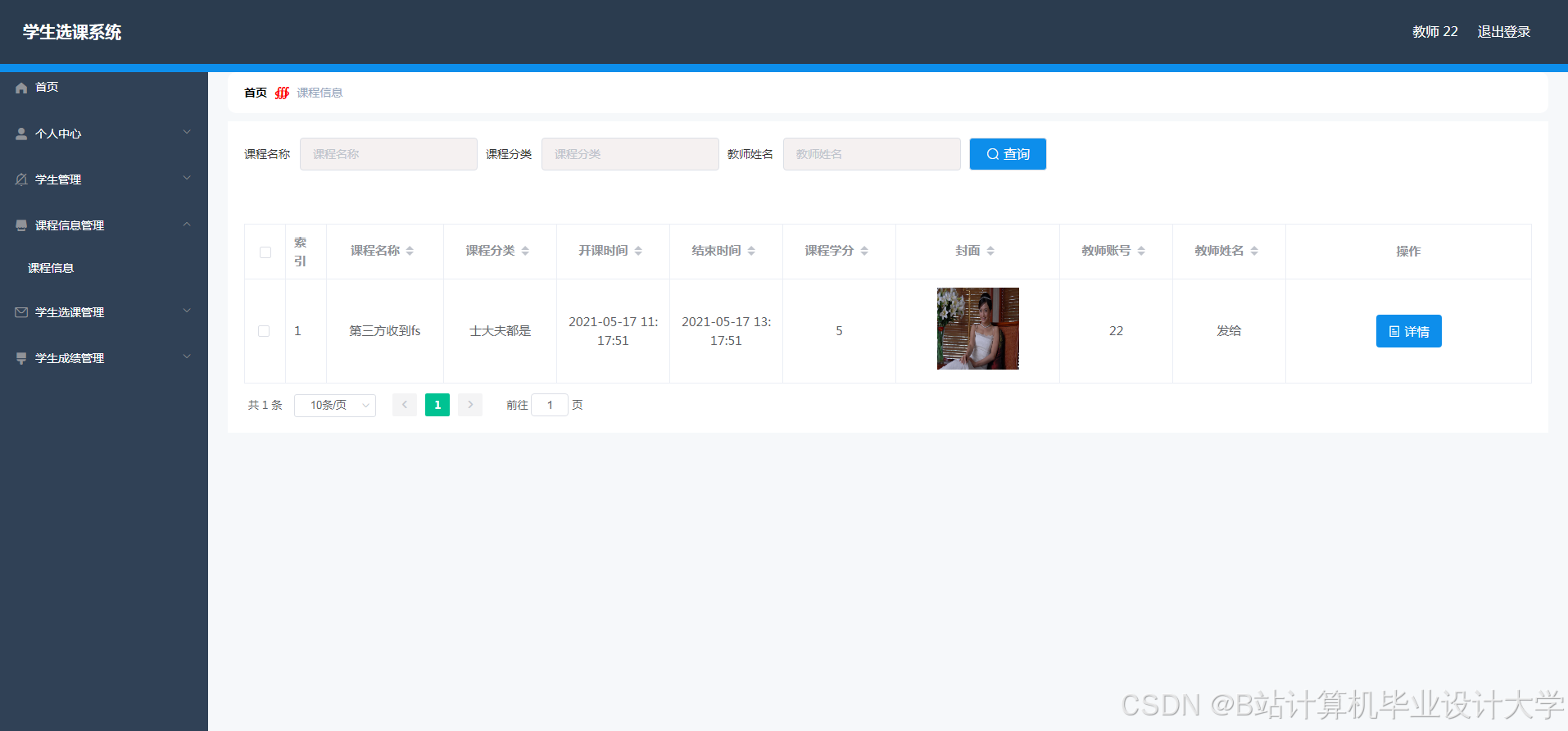This screenshot has width=1568, height=731.
Task: Click the envelope icon beside 学生选课管理
Action: pyautogui.click(x=21, y=312)
